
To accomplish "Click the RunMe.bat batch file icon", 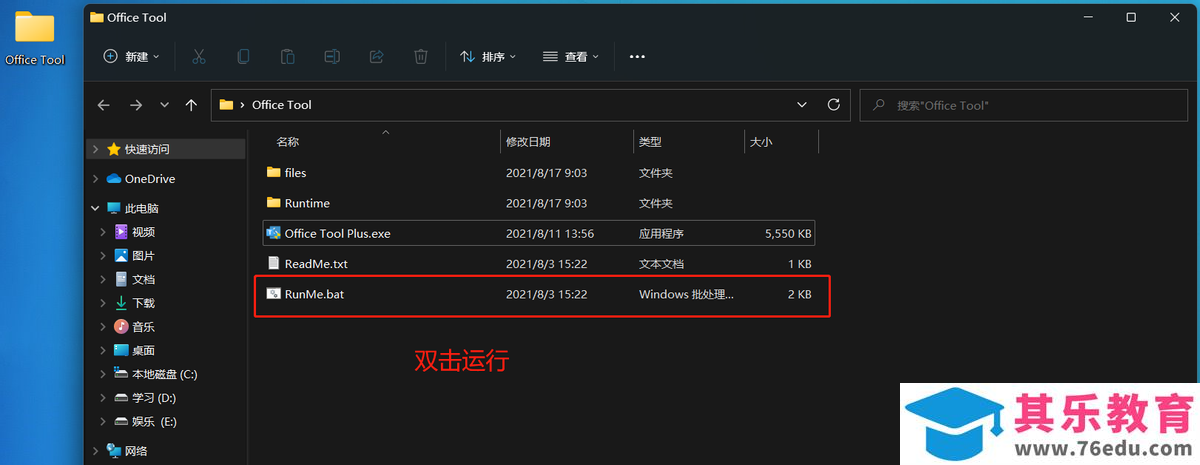I will click(274, 294).
